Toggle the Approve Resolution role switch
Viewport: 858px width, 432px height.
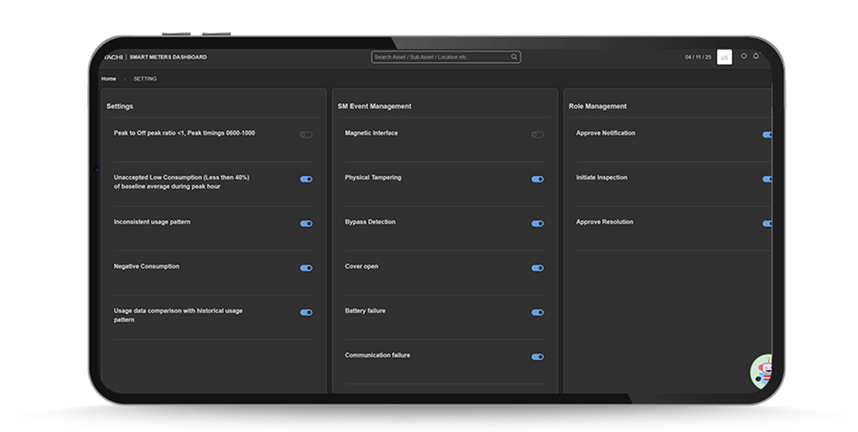767,223
